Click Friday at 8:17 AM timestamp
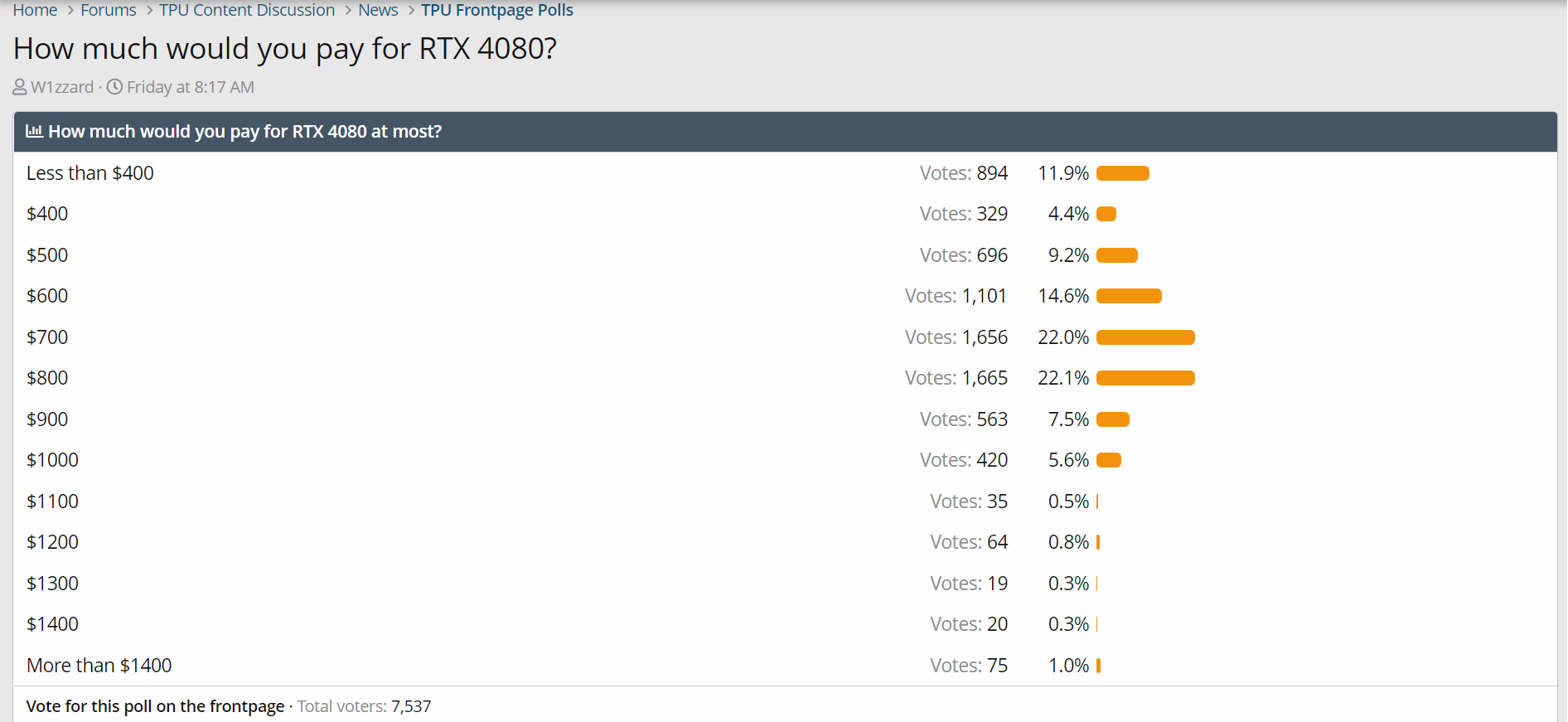This screenshot has width=1568, height=722. [190, 87]
